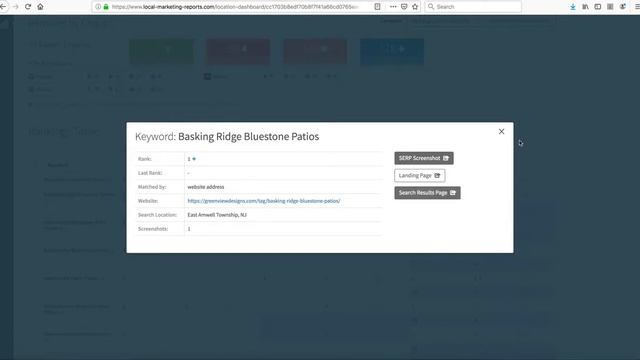Open the Search Results Page button
The width and height of the screenshot is (640, 360).
tap(427, 193)
